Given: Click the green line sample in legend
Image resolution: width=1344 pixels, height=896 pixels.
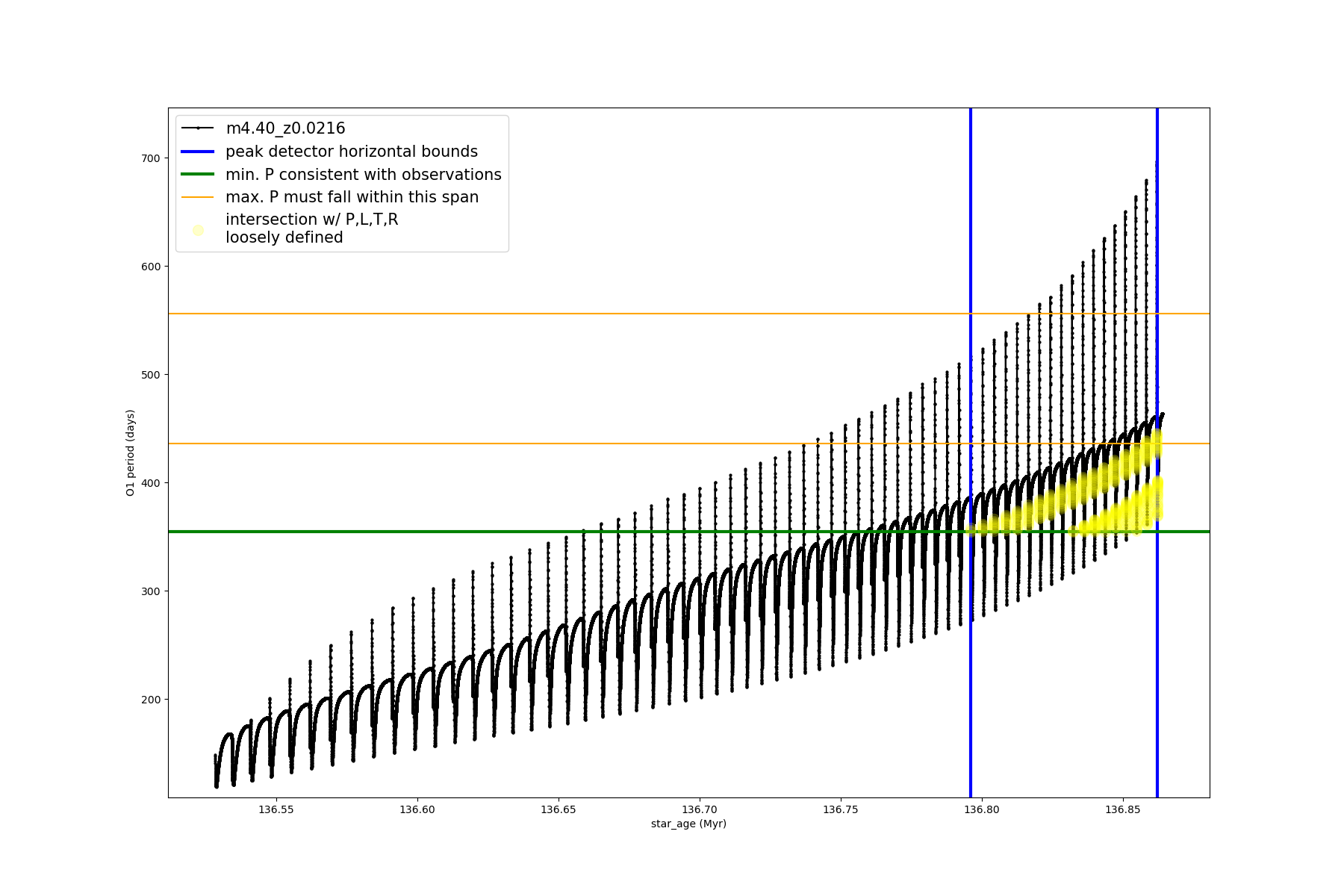Looking at the screenshot, I should click(198, 175).
